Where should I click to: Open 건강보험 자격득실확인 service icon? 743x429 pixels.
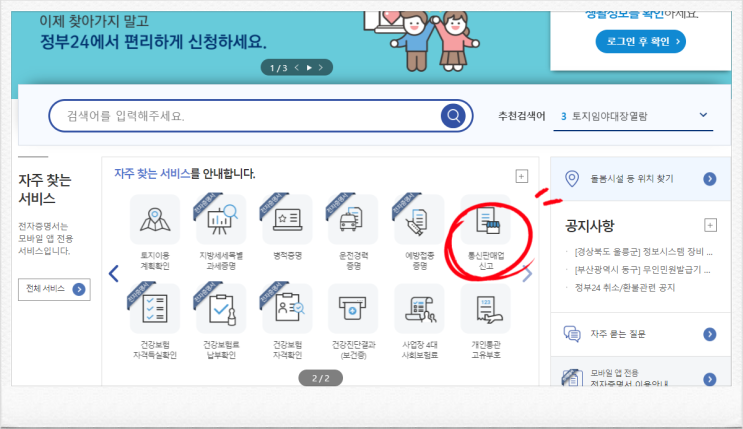(154, 309)
